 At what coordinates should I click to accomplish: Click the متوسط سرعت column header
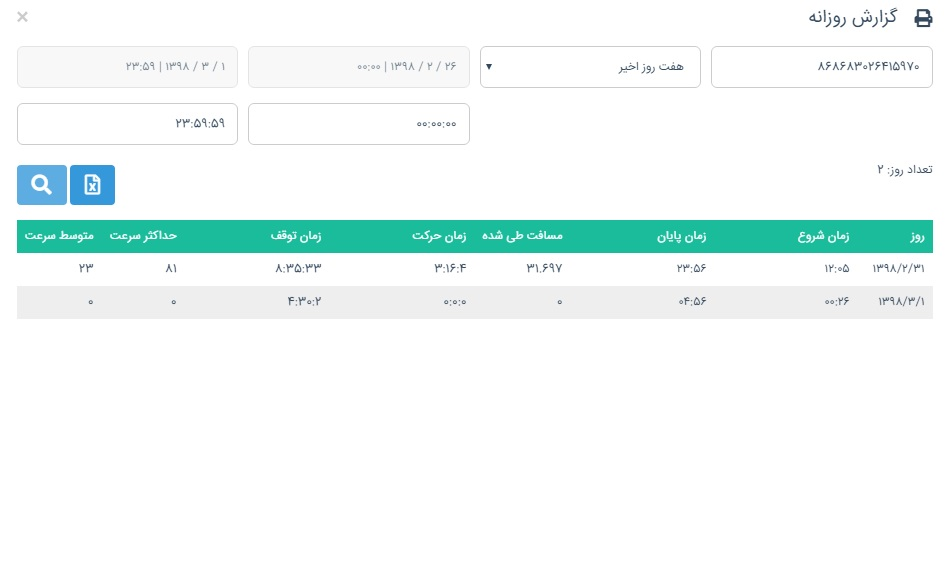(56, 237)
